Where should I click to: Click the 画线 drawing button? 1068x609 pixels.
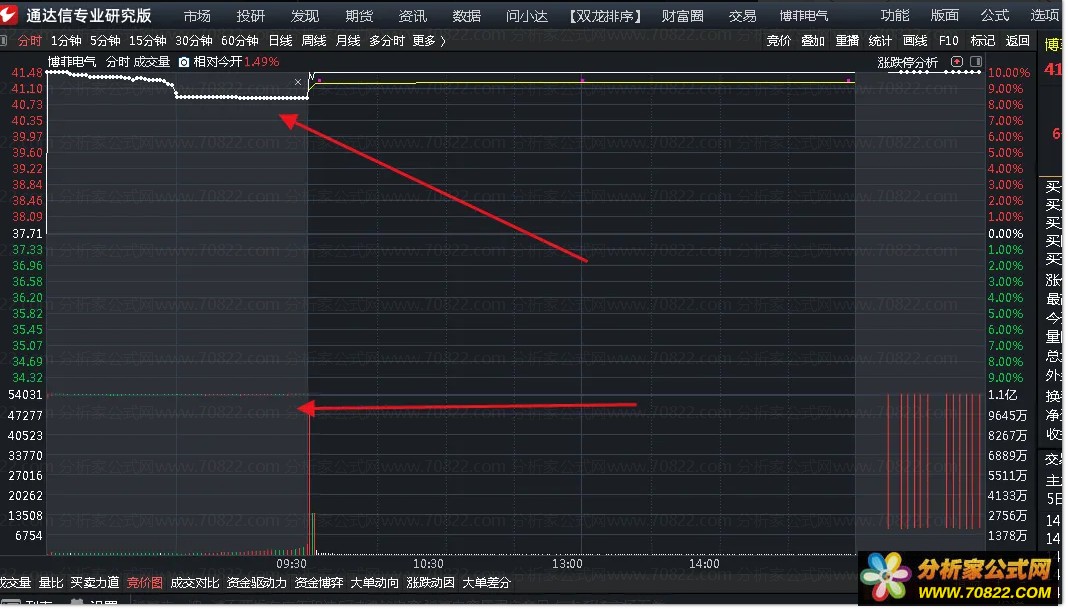point(915,41)
